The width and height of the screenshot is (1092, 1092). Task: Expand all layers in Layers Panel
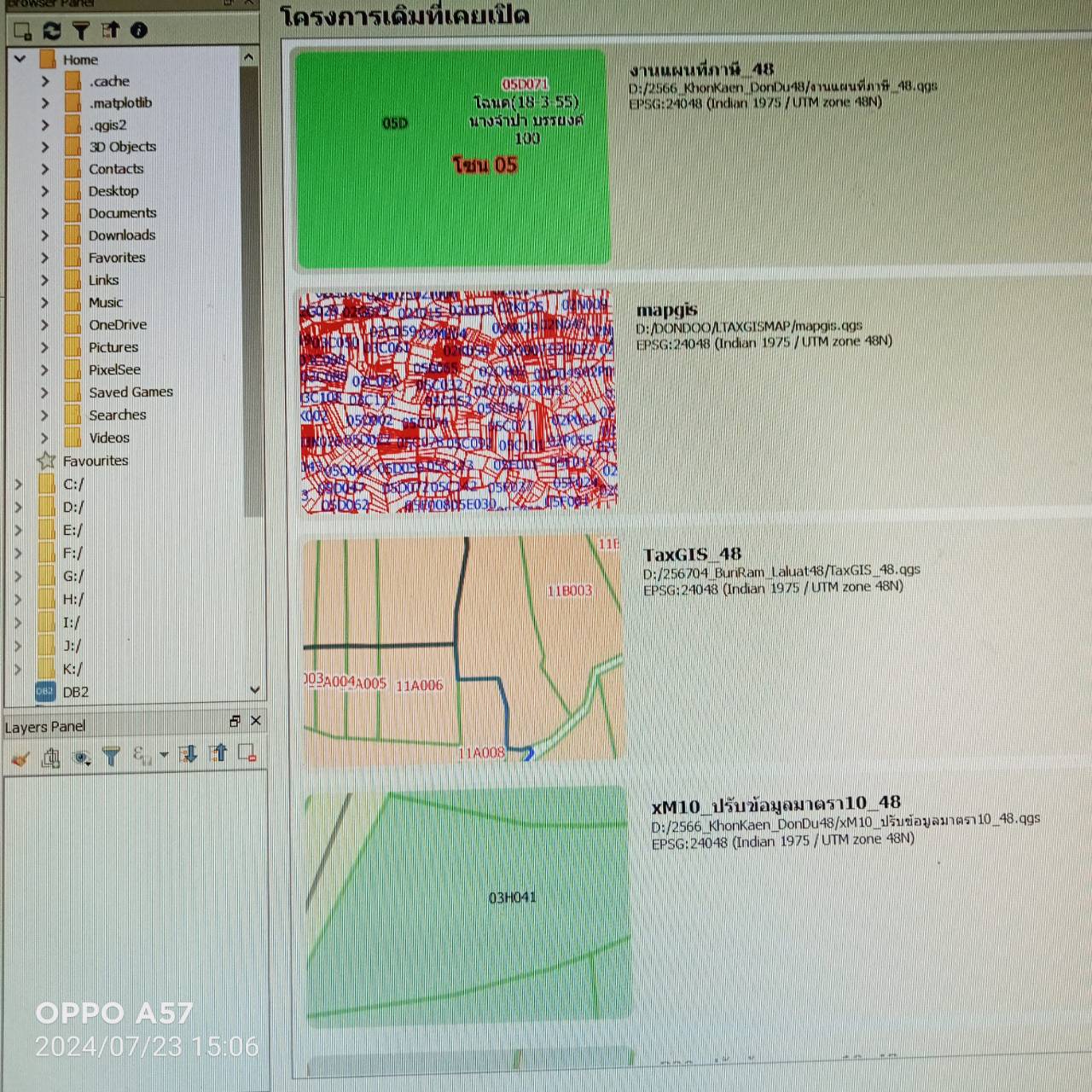coord(189,754)
